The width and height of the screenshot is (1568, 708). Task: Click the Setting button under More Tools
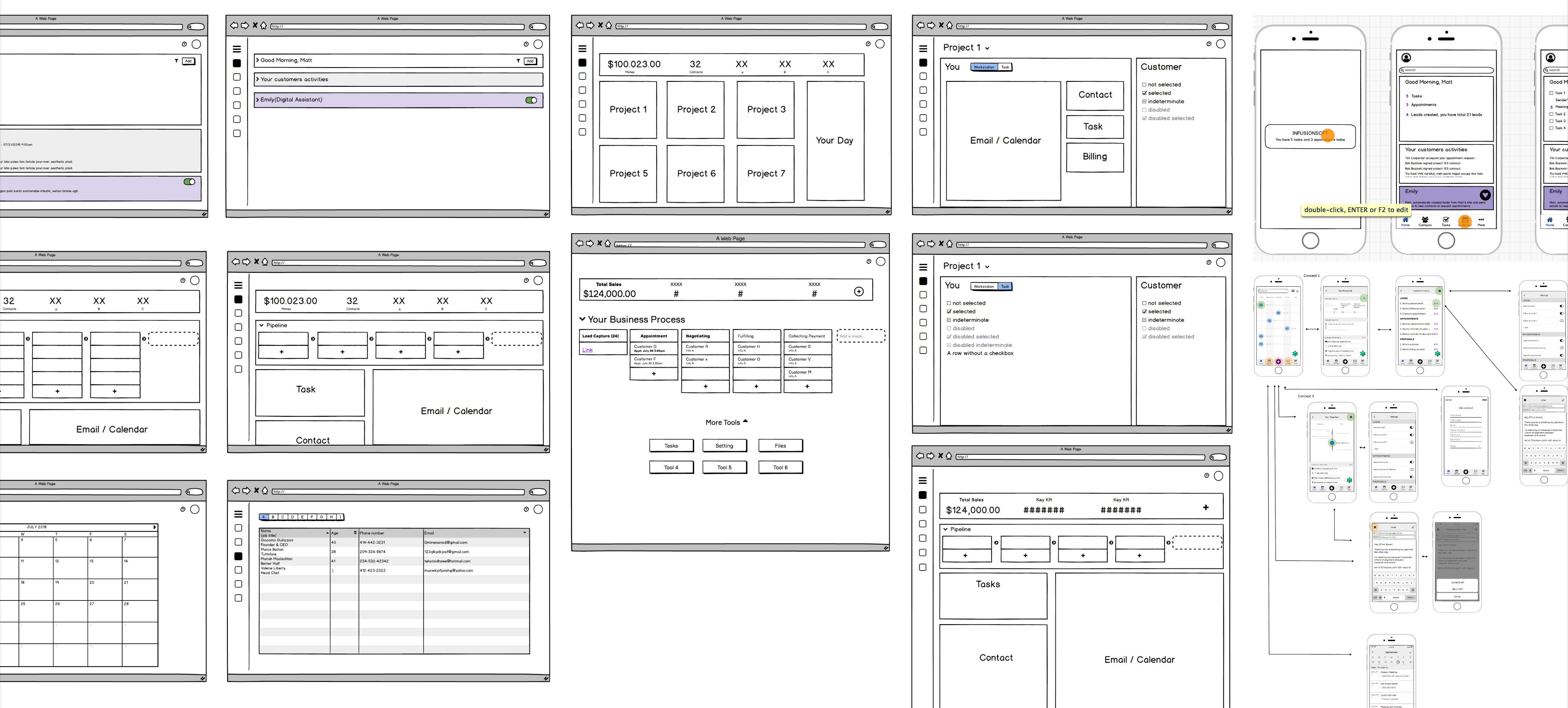pyautogui.click(x=724, y=446)
